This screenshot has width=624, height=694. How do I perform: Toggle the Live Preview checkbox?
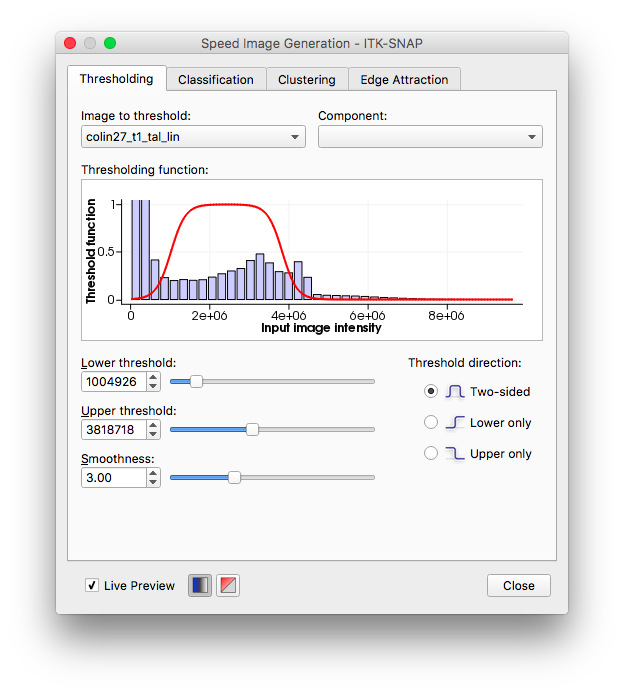click(x=92, y=585)
